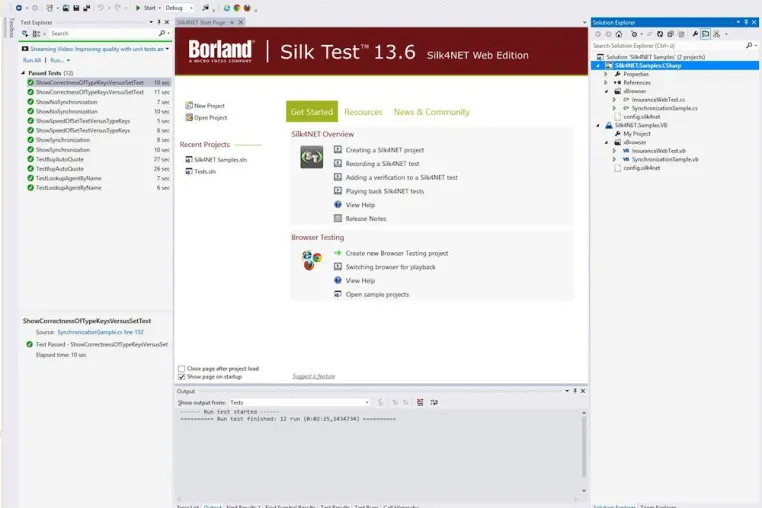Viewport: 762px width, 508px height.
Task: Click the Suggest a feature link
Action: (313, 376)
